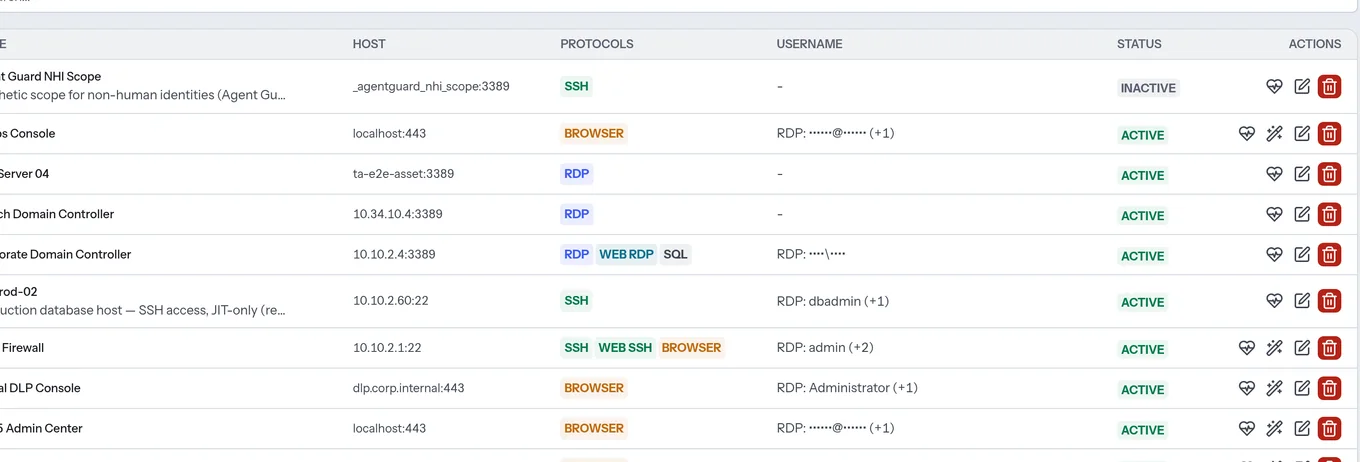The image size is (1360, 462).
Task: Click the STATUS column header
Action: [x=1139, y=44]
